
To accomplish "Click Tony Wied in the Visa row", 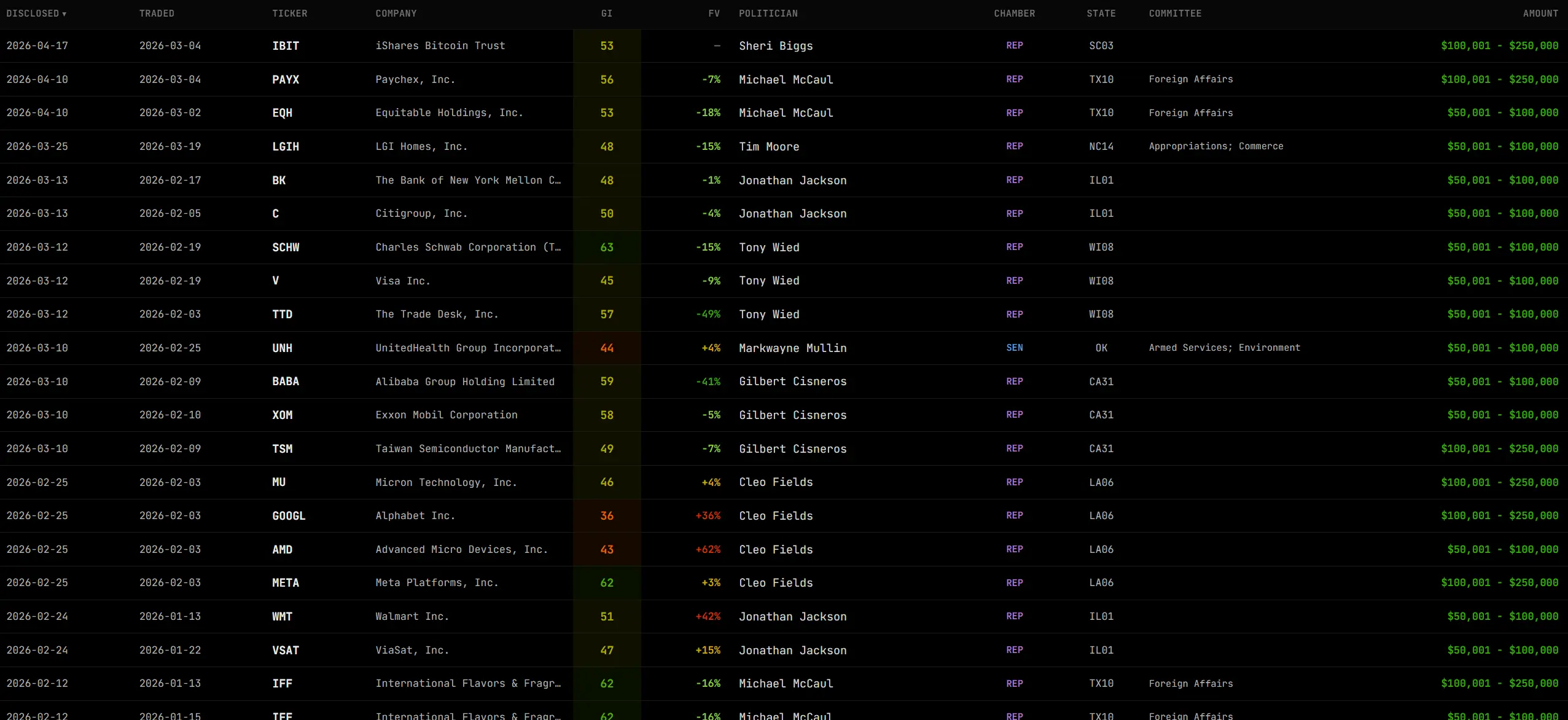I will click(x=769, y=281).
